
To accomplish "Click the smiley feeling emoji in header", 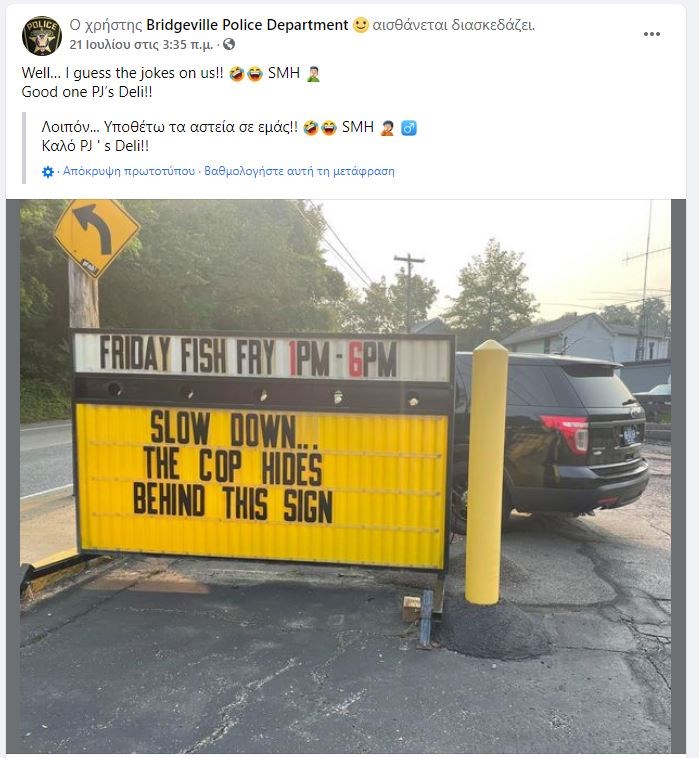I will coord(361,25).
